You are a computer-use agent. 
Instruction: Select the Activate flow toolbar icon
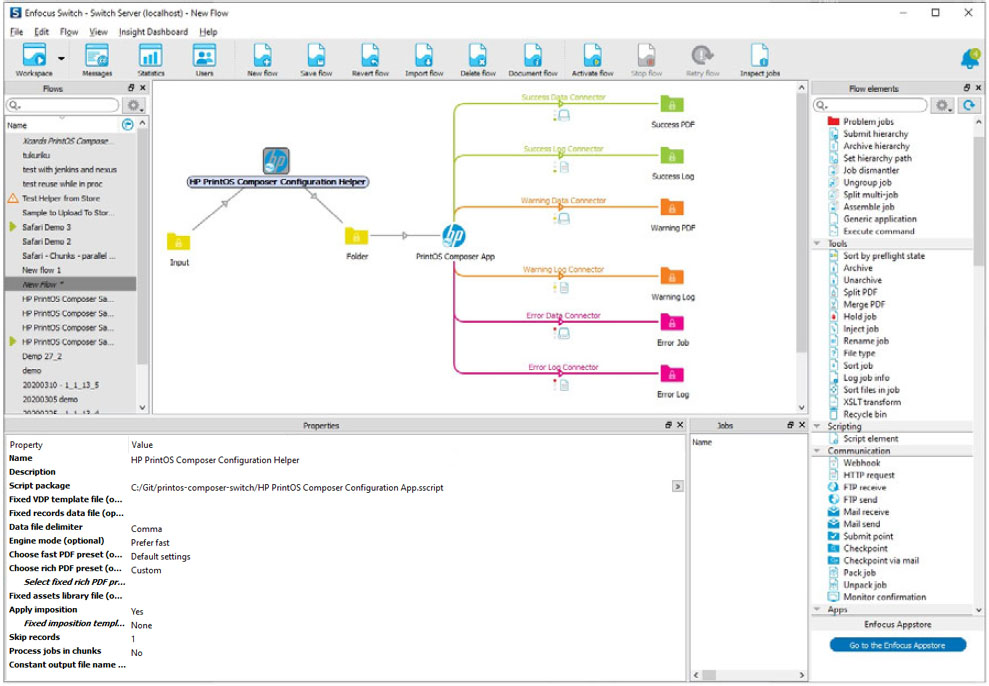point(592,57)
